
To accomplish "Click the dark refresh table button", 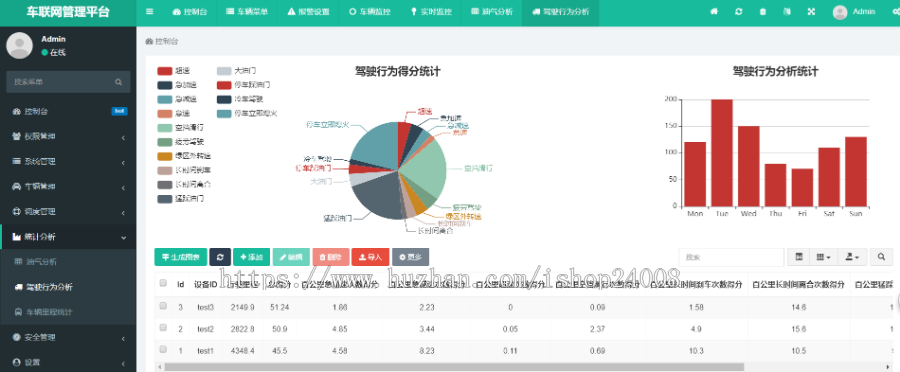I will pos(219,257).
